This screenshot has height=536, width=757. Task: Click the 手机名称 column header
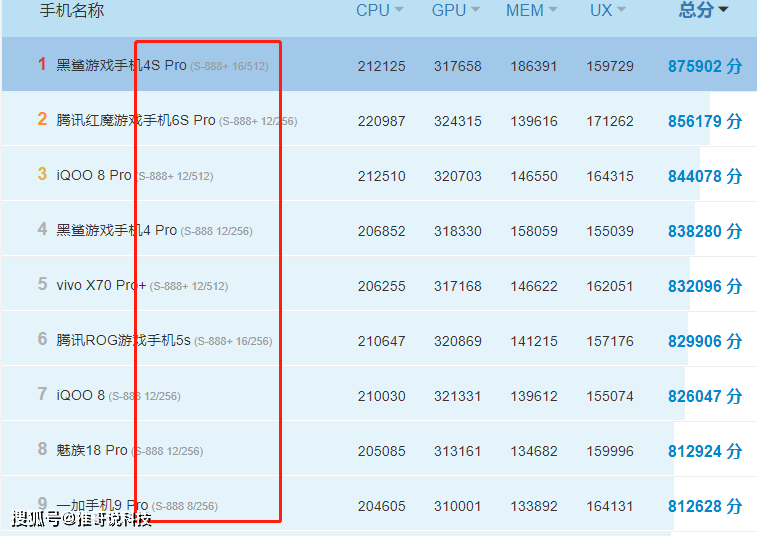(71, 10)
